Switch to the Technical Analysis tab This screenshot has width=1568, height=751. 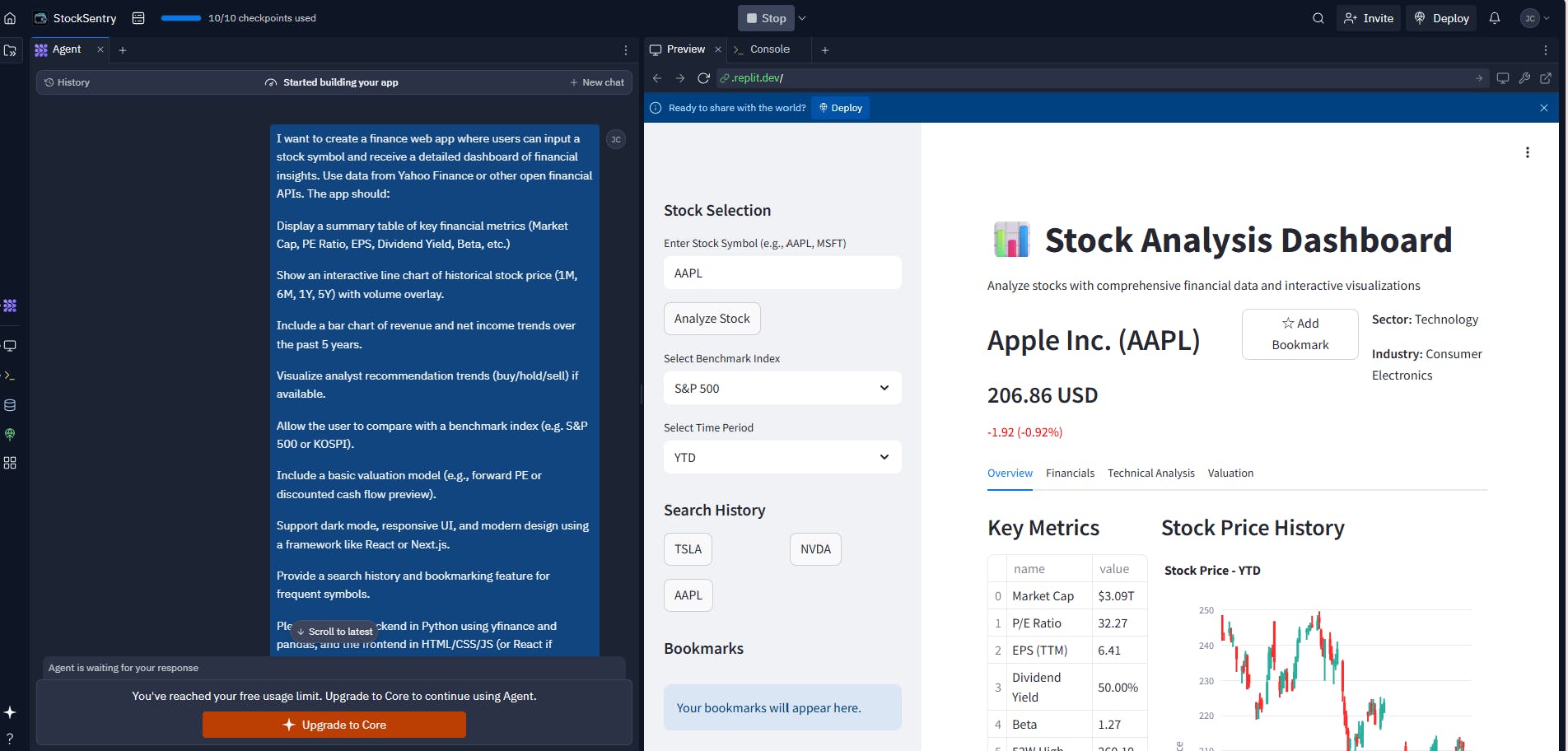pos(1150,473)
